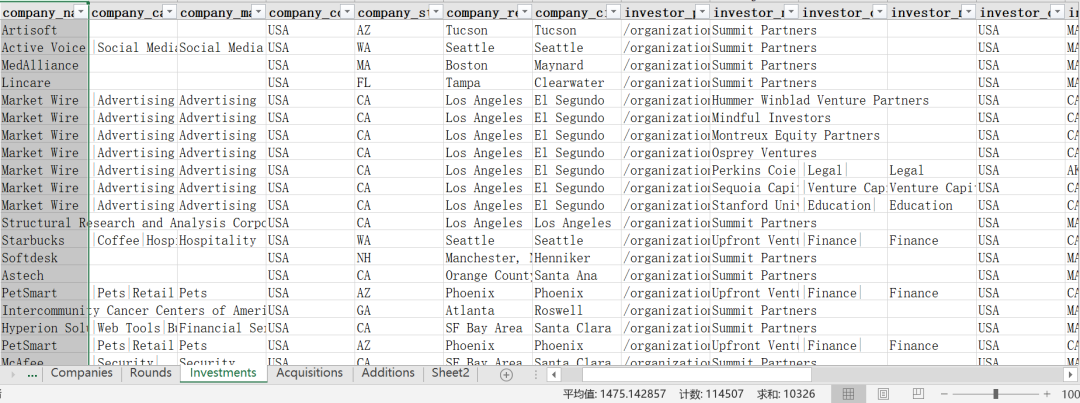
Task: Click count 114507 in status bar
Action: tap(712, 394)
